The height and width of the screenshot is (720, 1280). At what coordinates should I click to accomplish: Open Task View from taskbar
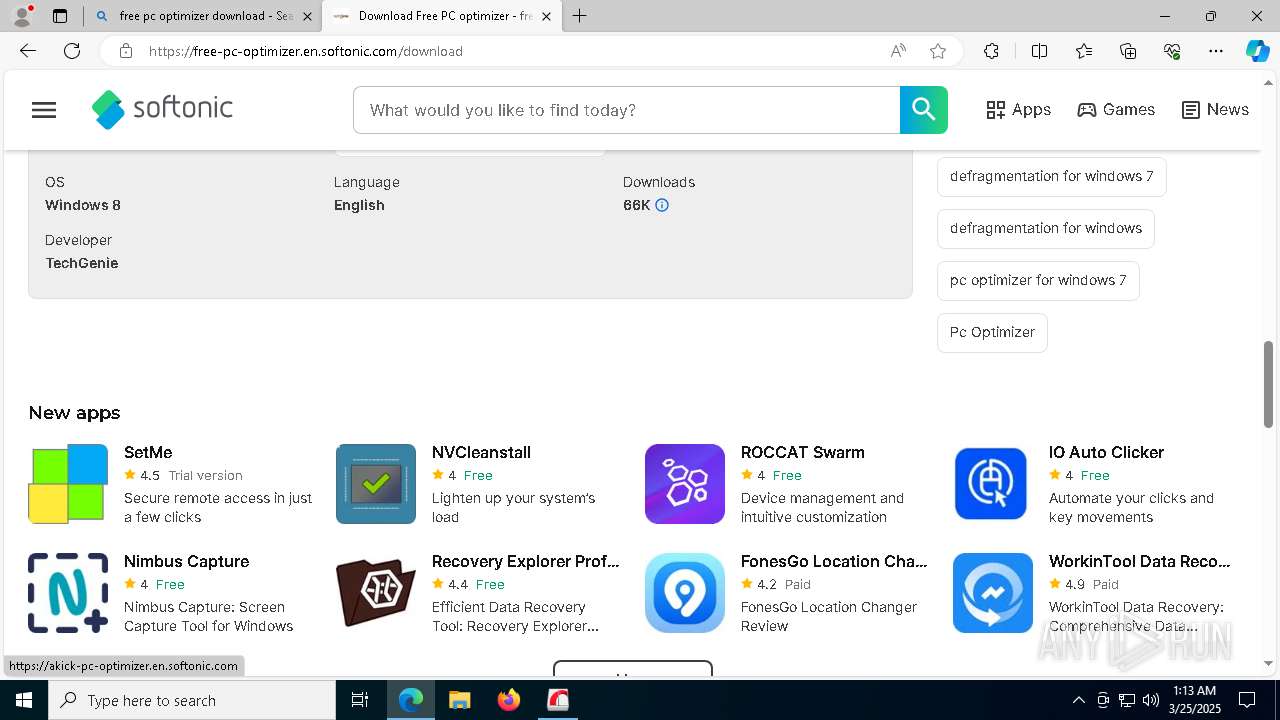click(360, 700)
